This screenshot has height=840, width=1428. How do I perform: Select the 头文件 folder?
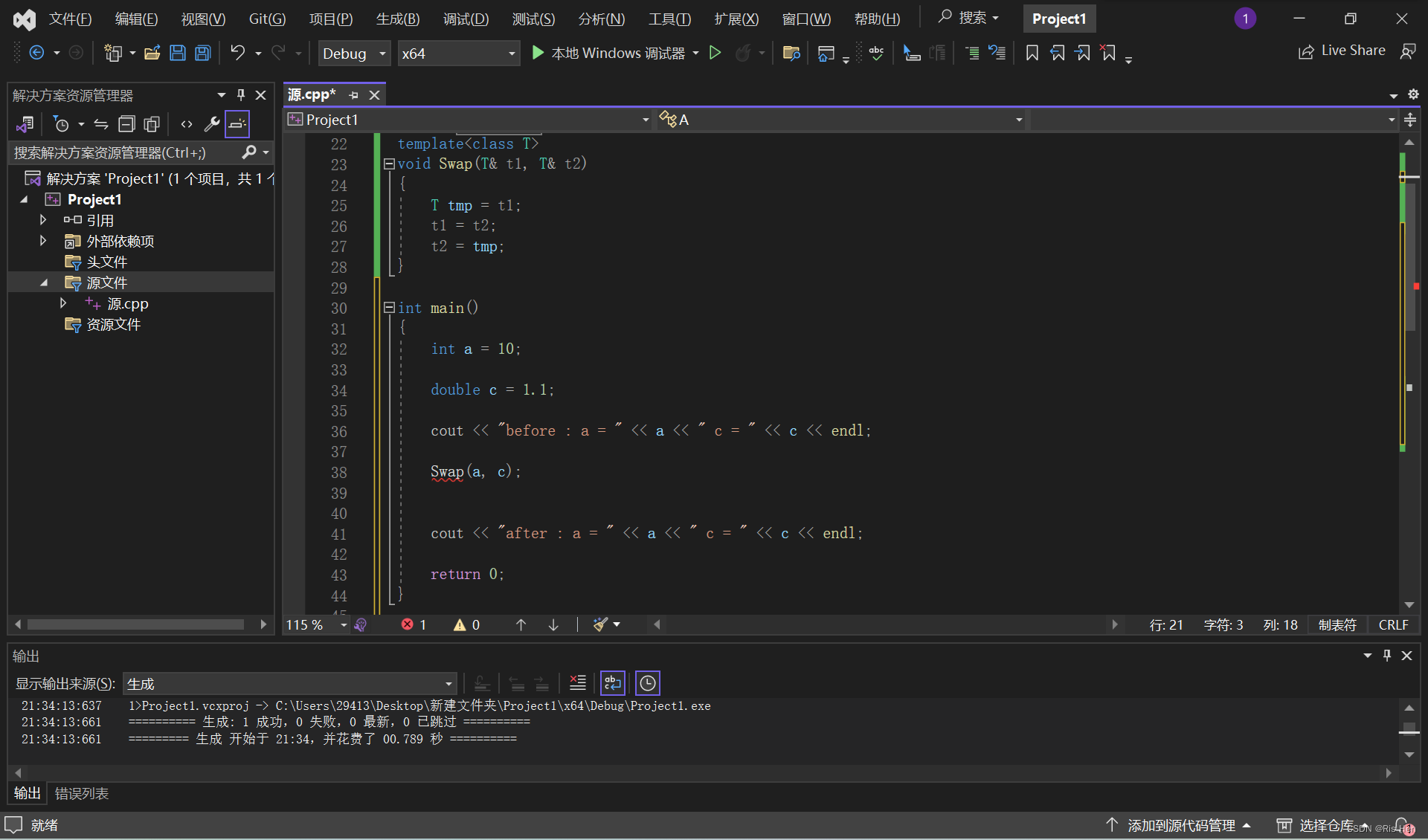tap(107, 262)
